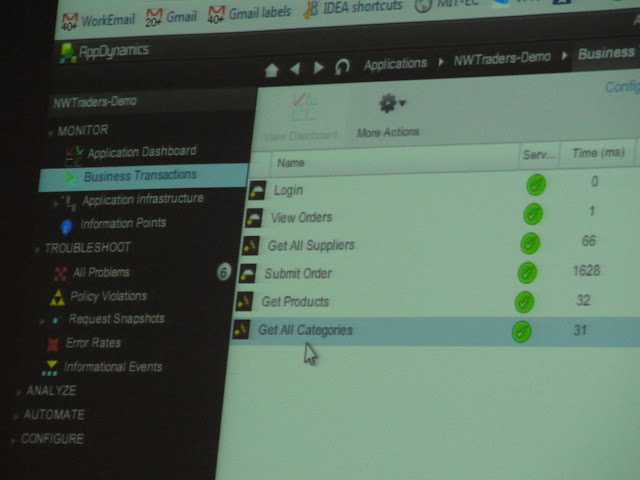
Task: Click the Config link at top right
Action: click(622, 86)
